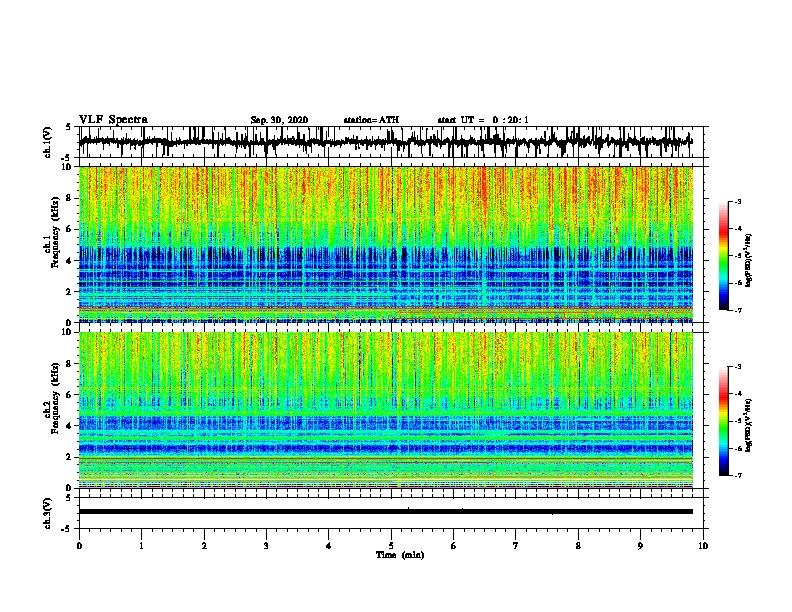Click the -7 label on ch.2 color bar
Viewport: 792px width, 612px height.
[x=738, y=475]
